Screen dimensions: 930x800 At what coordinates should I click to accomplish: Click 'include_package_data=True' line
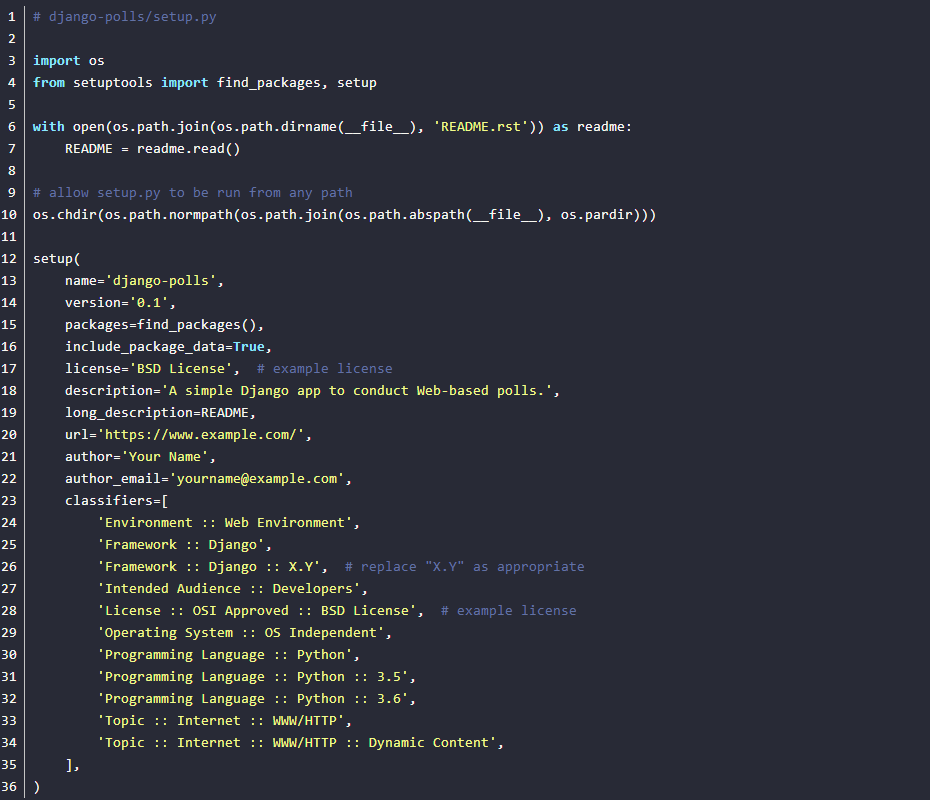(x=168, y=346)
